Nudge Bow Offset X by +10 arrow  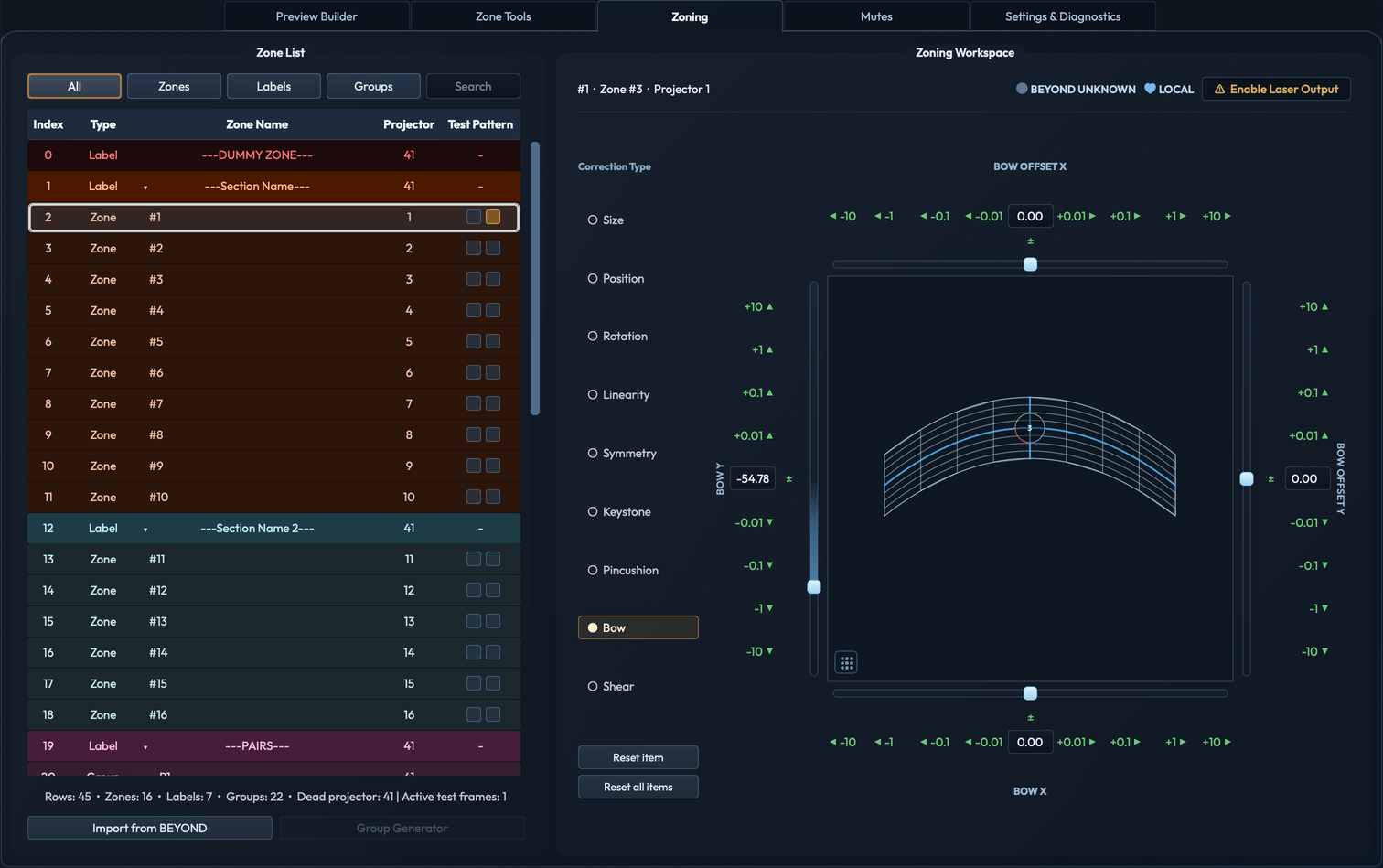tap(1217, 217)
